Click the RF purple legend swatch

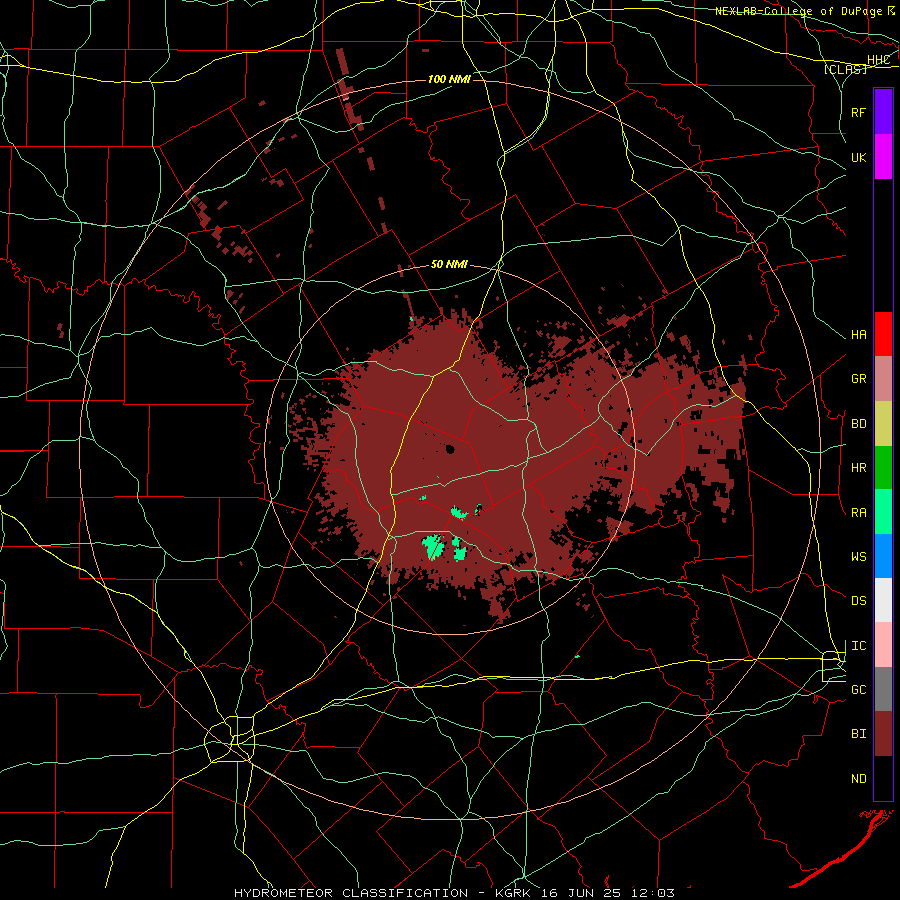point(883,111)
